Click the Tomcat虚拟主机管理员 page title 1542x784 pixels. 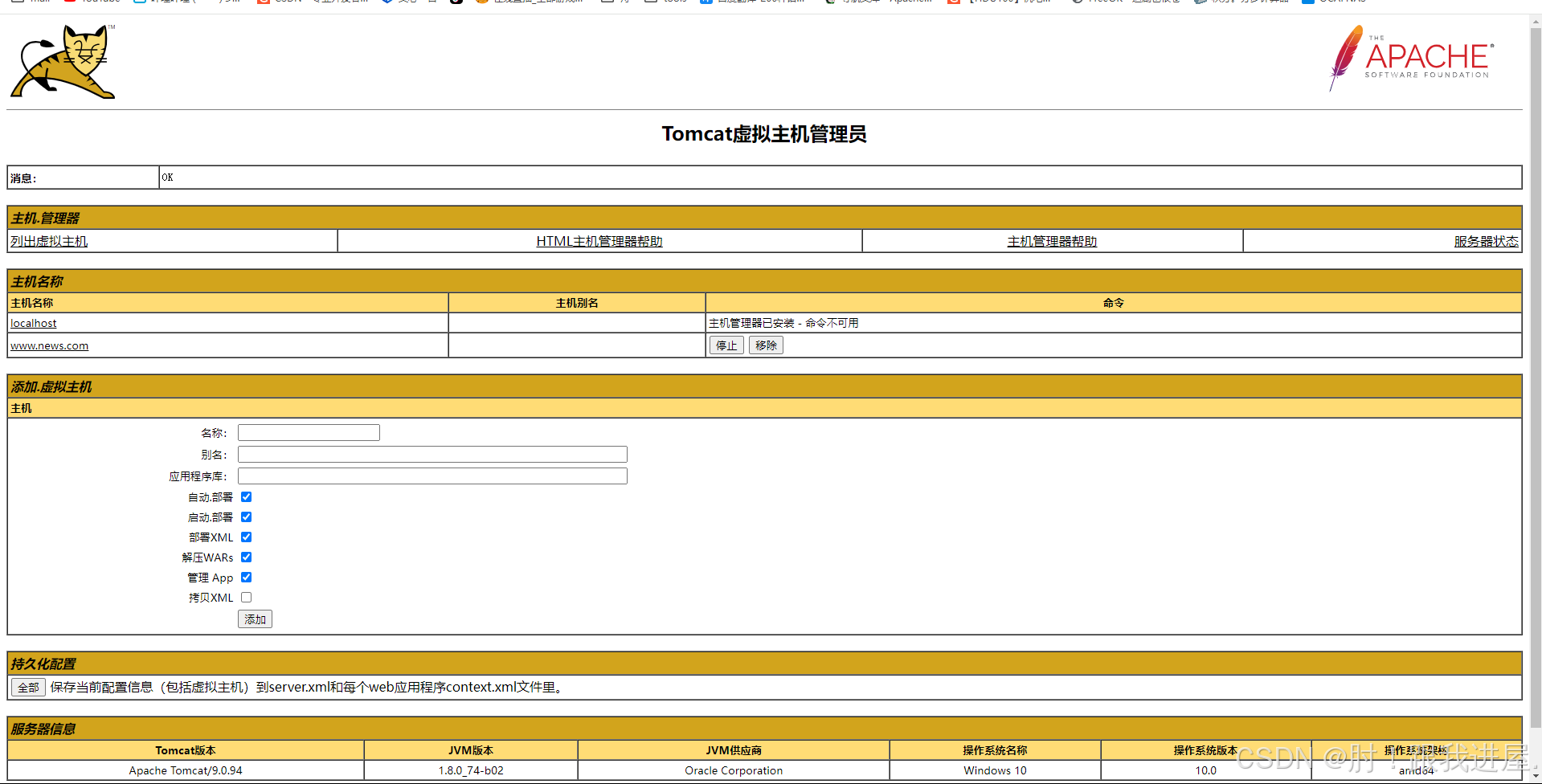pos(764,134)
